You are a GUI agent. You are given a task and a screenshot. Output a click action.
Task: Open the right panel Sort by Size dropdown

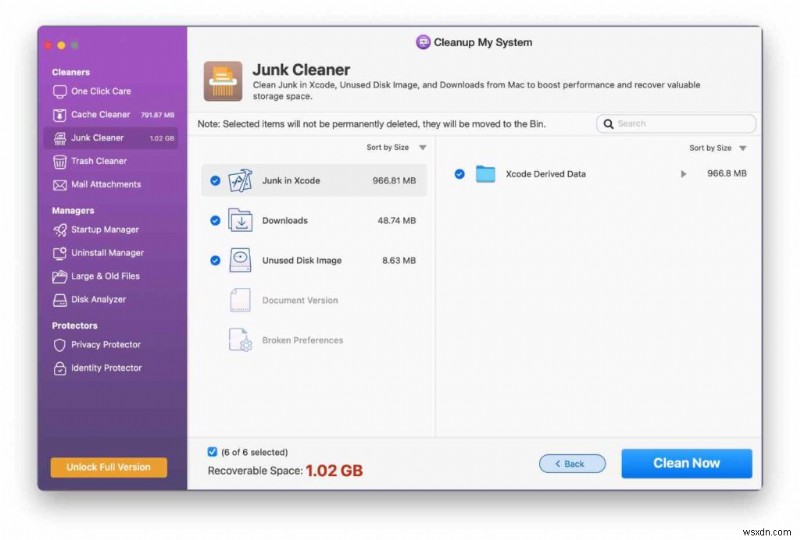[718, 148]
